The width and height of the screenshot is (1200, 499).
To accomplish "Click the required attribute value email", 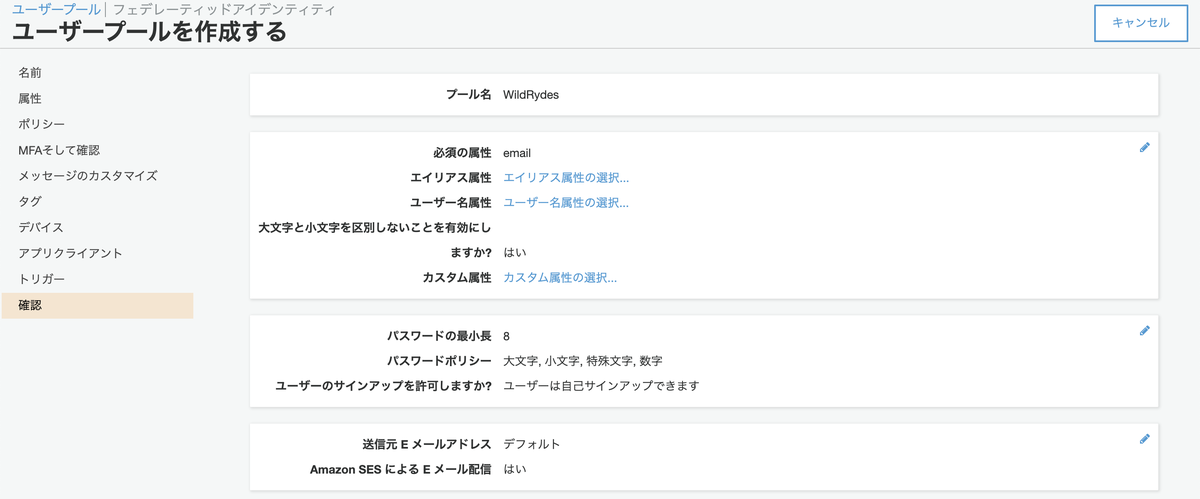I will click(x=517, y=153).
